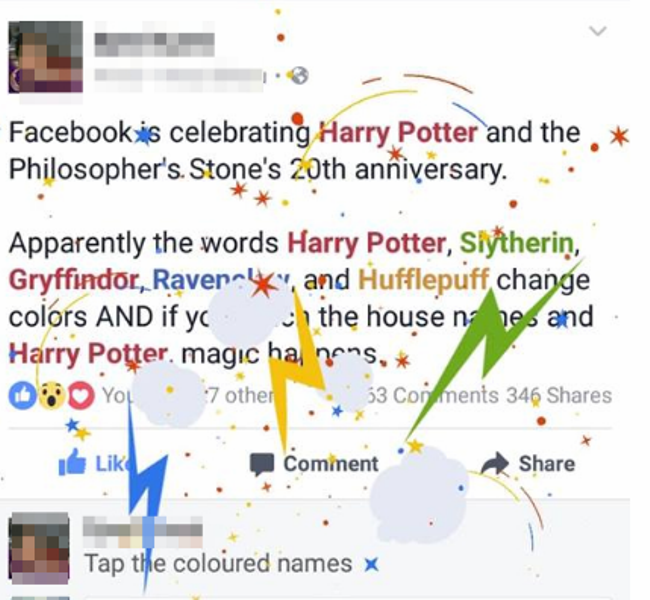Click the Wow reaction emoji icon

pos(51,395)
